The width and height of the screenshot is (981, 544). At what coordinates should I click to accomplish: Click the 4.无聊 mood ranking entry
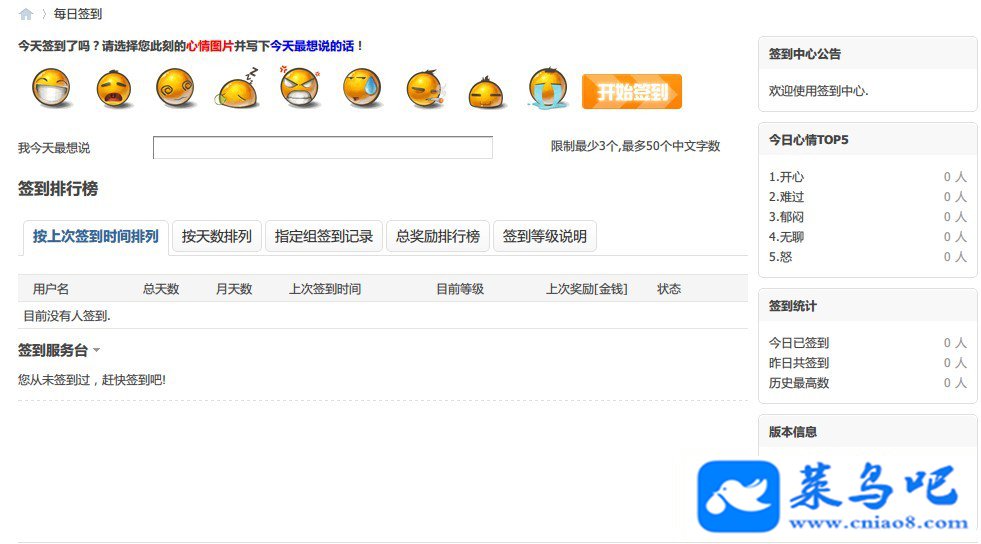click(x=867, y=237)
